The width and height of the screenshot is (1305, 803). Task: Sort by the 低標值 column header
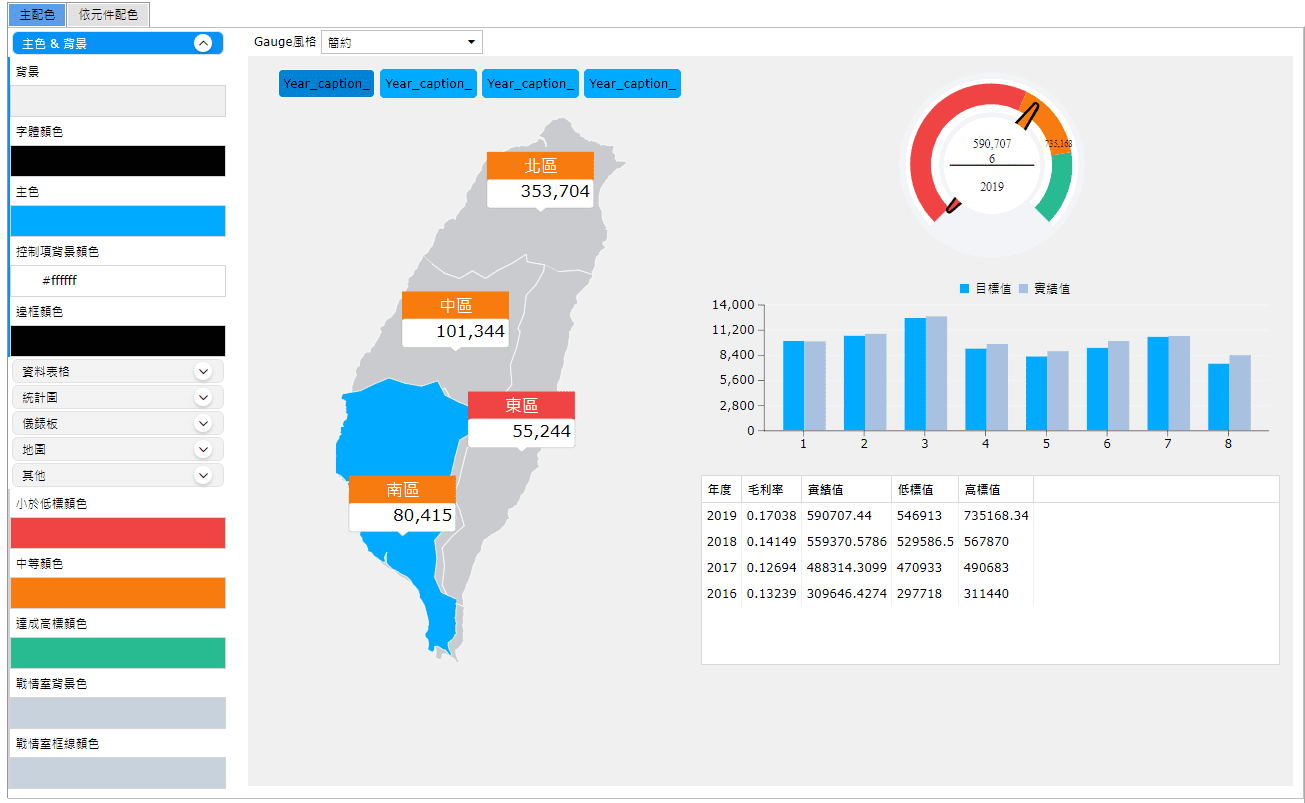pyautogui.click(x=925, y=490)
